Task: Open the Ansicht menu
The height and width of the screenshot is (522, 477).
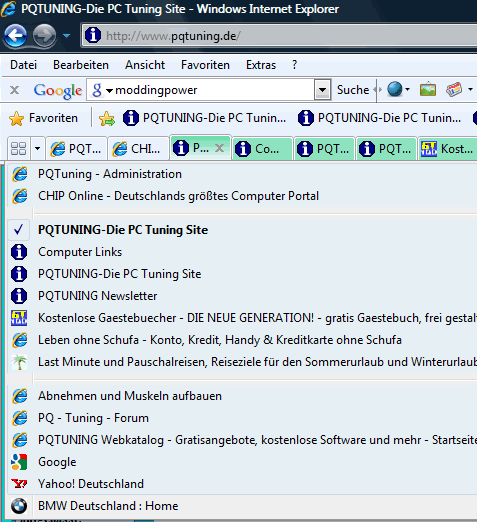Action: click(145, 65)
